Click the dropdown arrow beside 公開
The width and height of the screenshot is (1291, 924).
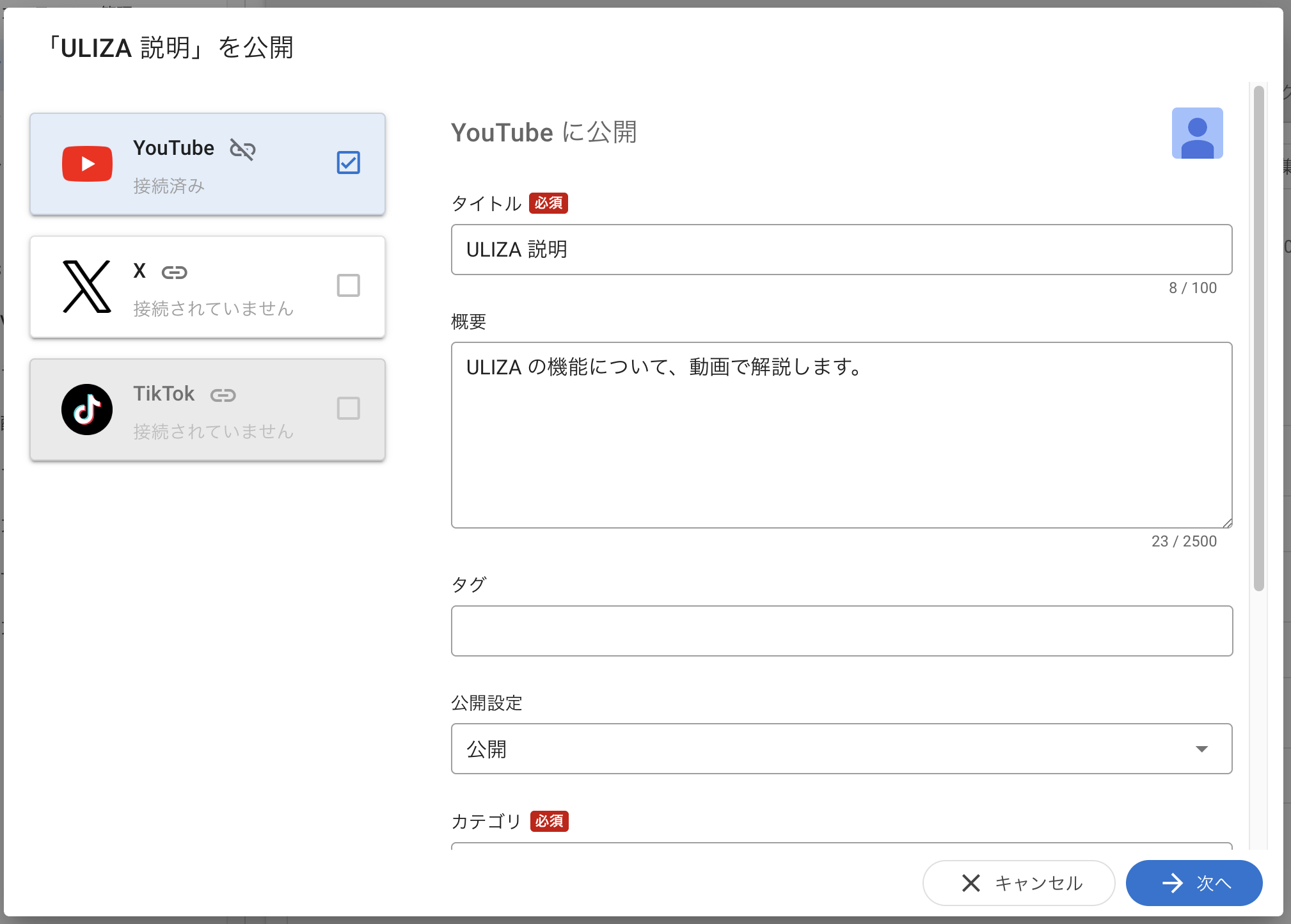click(x=1201, y=749)
